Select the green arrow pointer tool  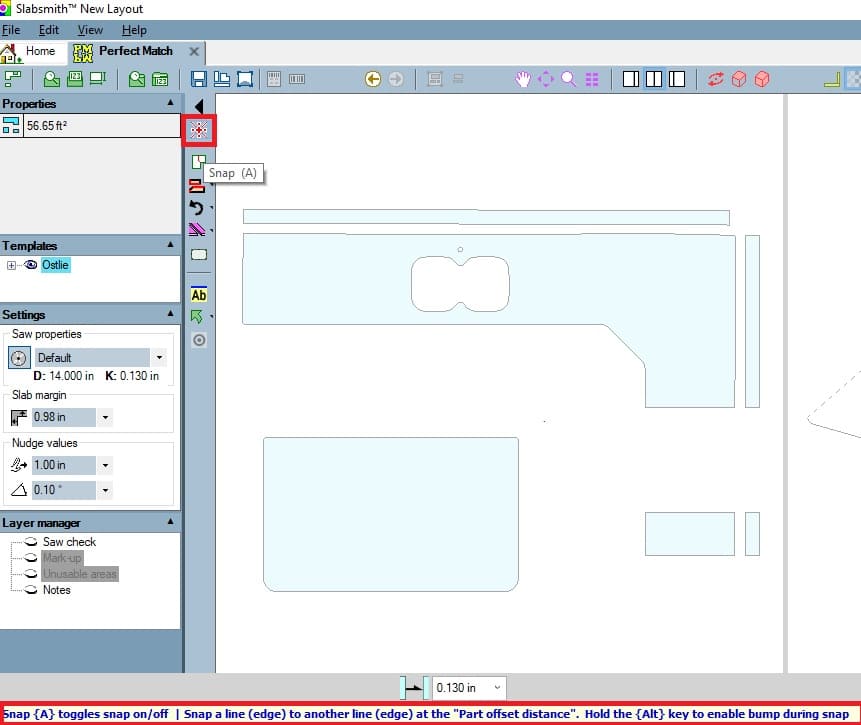click(x=197, y=317)
